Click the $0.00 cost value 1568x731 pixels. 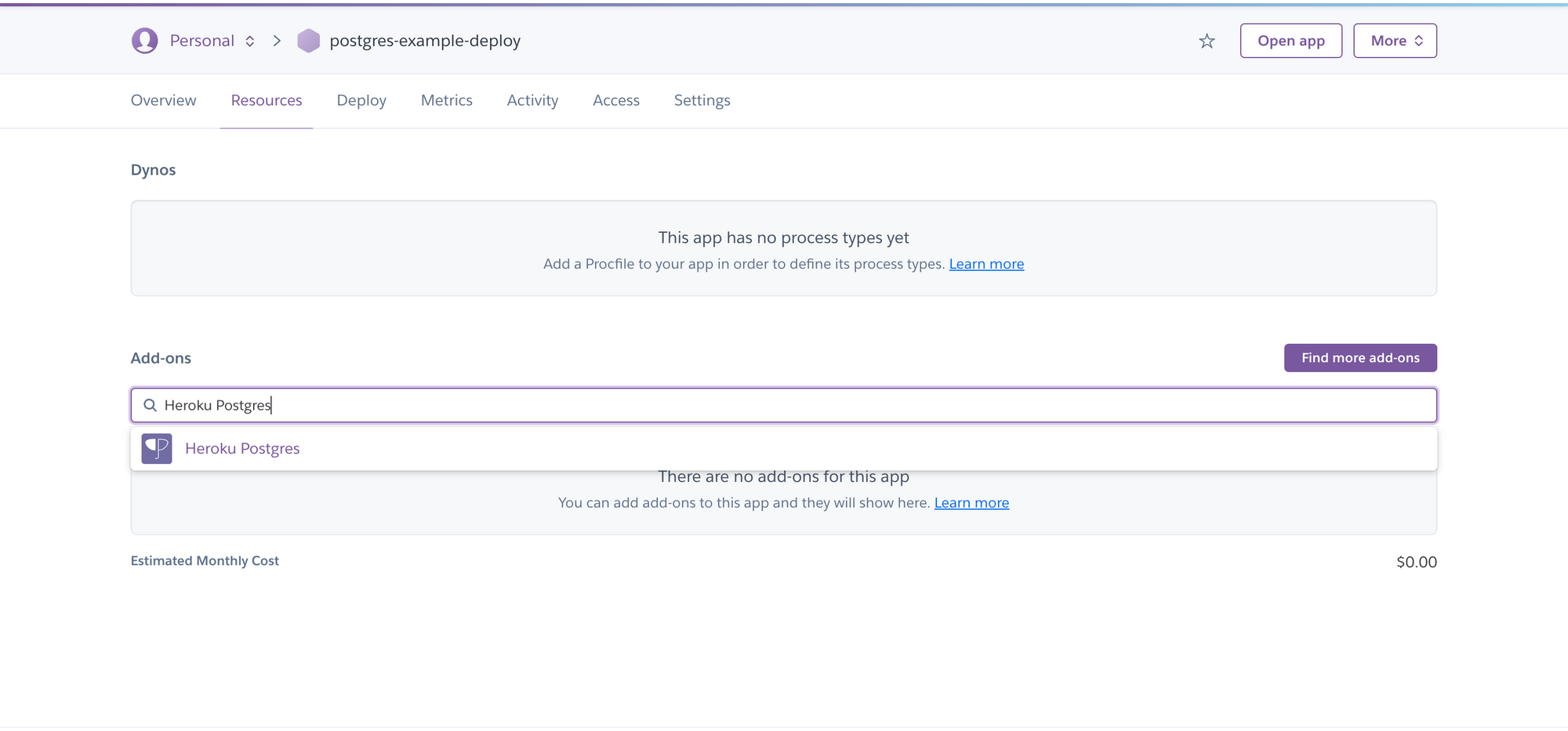(1417, 562)
